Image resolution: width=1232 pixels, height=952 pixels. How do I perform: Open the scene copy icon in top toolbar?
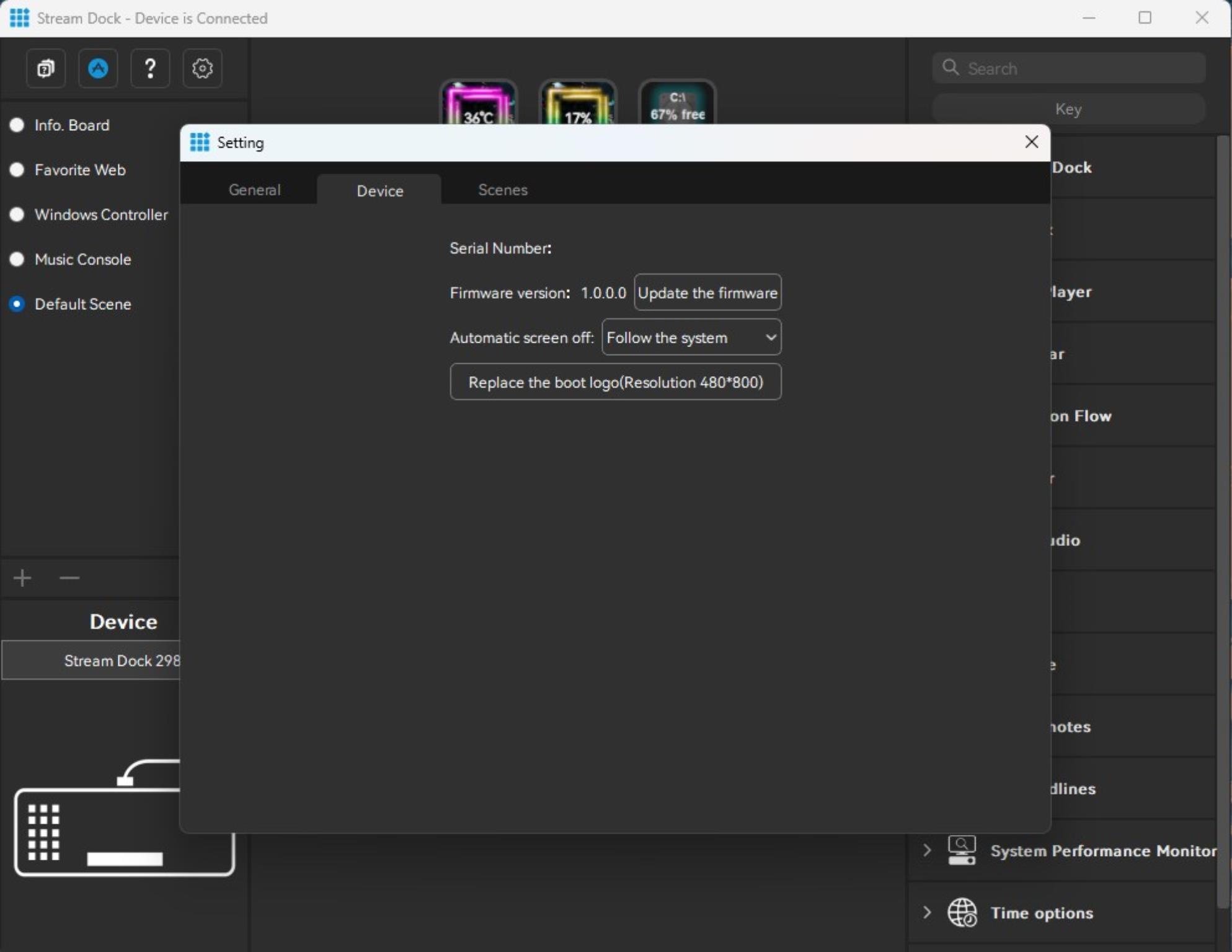[46, 68]
